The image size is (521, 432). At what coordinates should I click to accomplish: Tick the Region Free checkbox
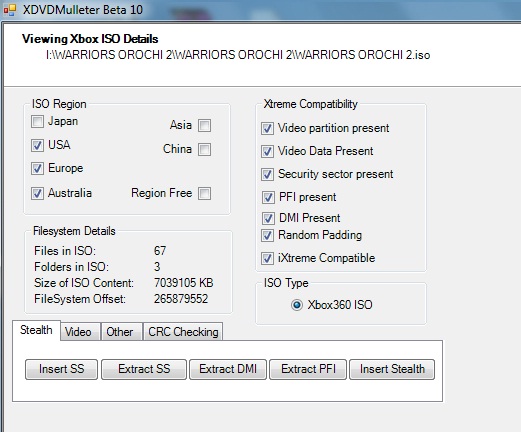[204, 193]
